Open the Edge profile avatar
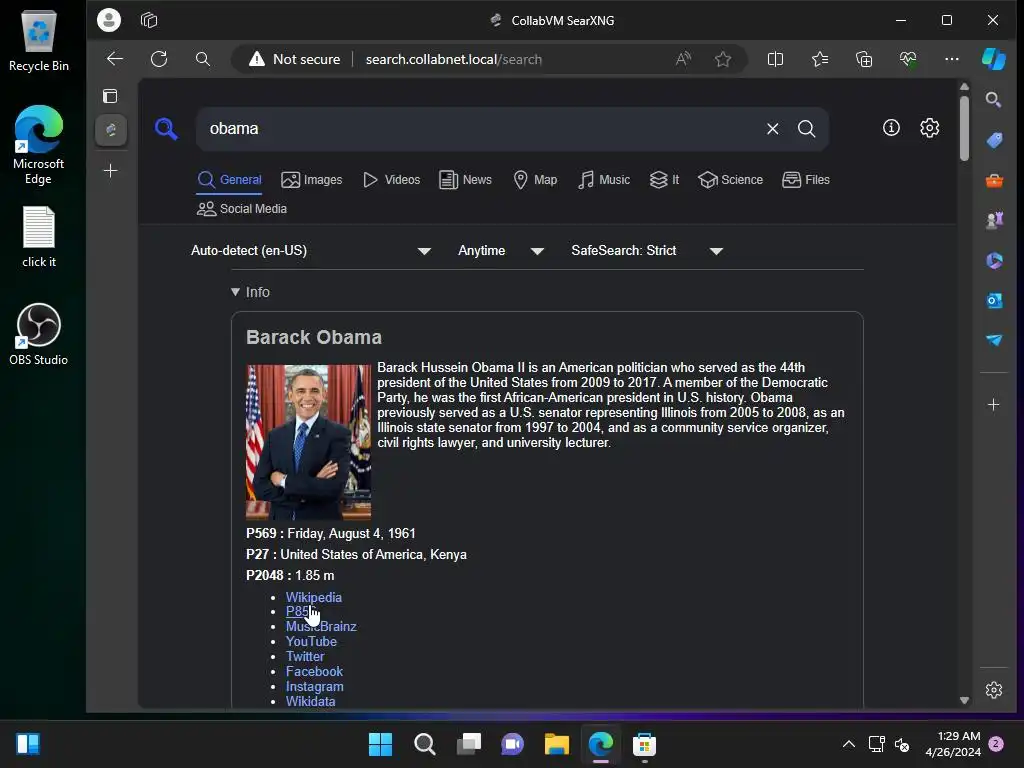Screen dimensions: 1024x768 point(109,20)
